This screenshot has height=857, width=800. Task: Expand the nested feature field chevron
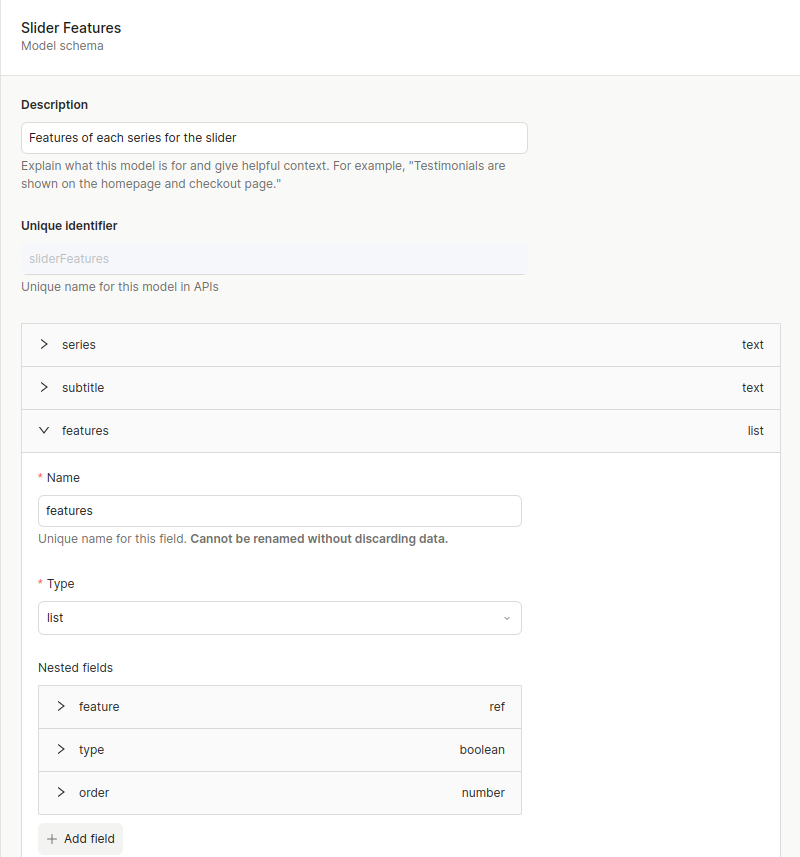point(61,706)
